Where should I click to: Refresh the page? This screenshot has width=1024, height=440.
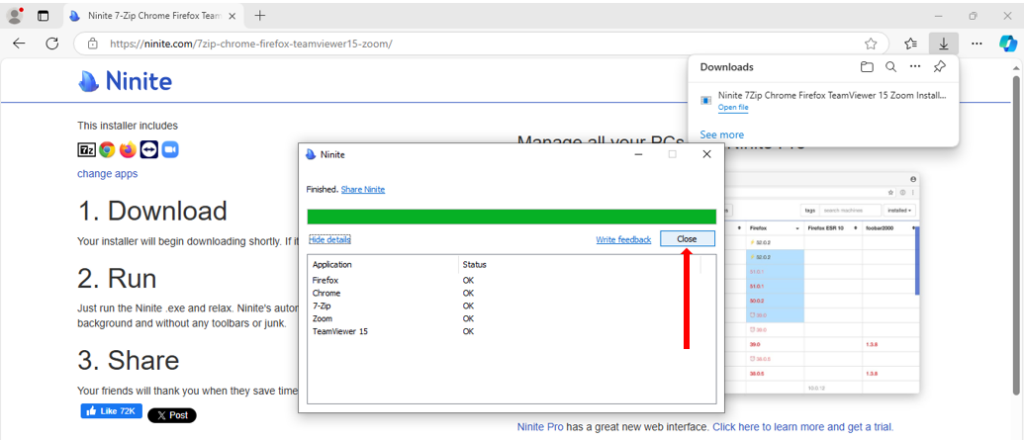[x=52, y=43]
